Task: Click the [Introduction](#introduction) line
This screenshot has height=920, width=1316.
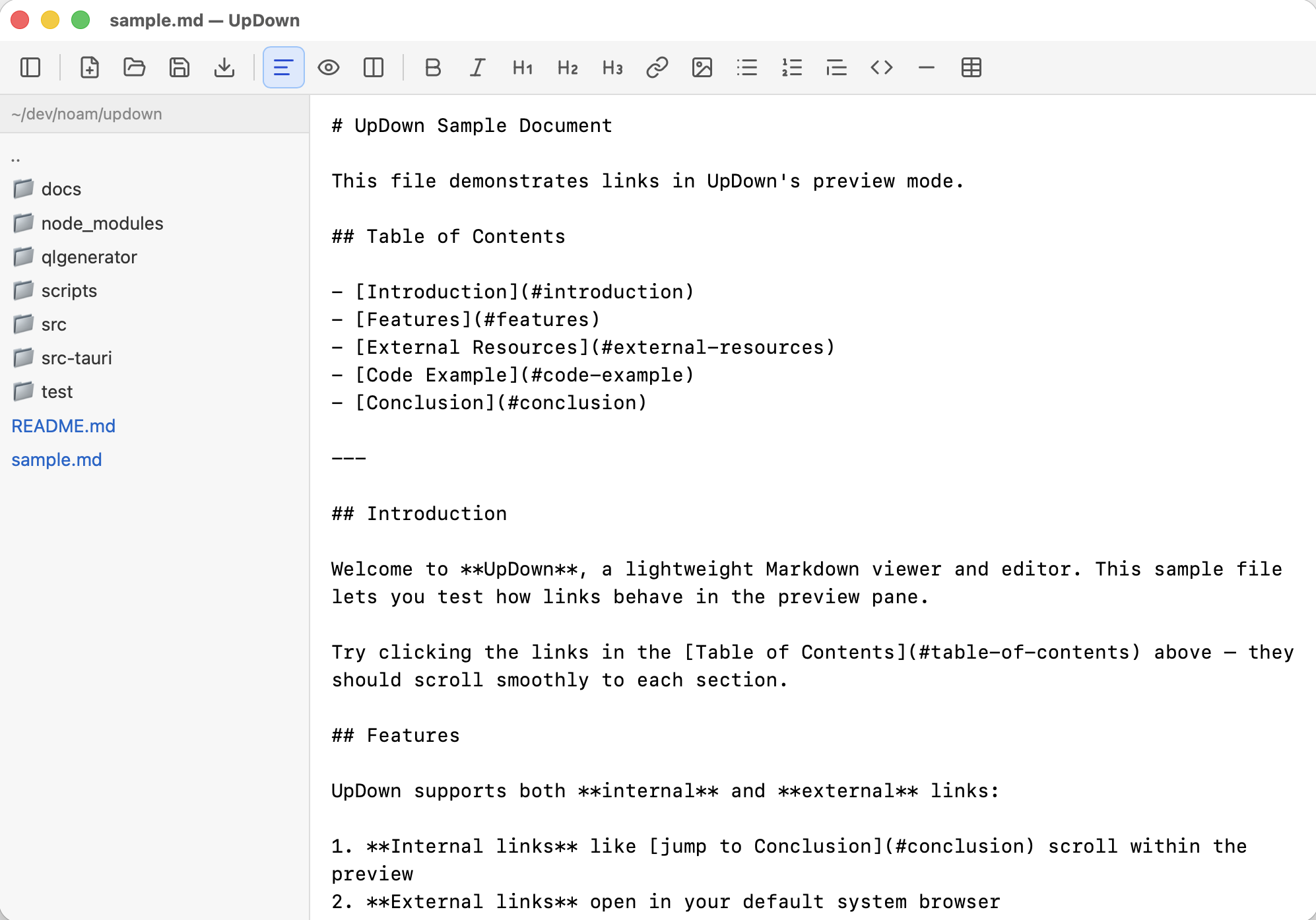Action: click(x=513, y=292)
